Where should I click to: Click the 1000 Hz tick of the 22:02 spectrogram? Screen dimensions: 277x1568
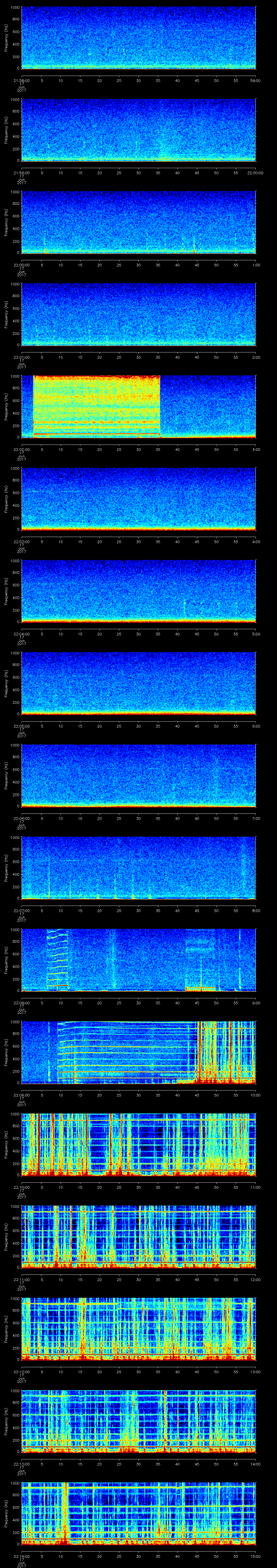point(15,376)
